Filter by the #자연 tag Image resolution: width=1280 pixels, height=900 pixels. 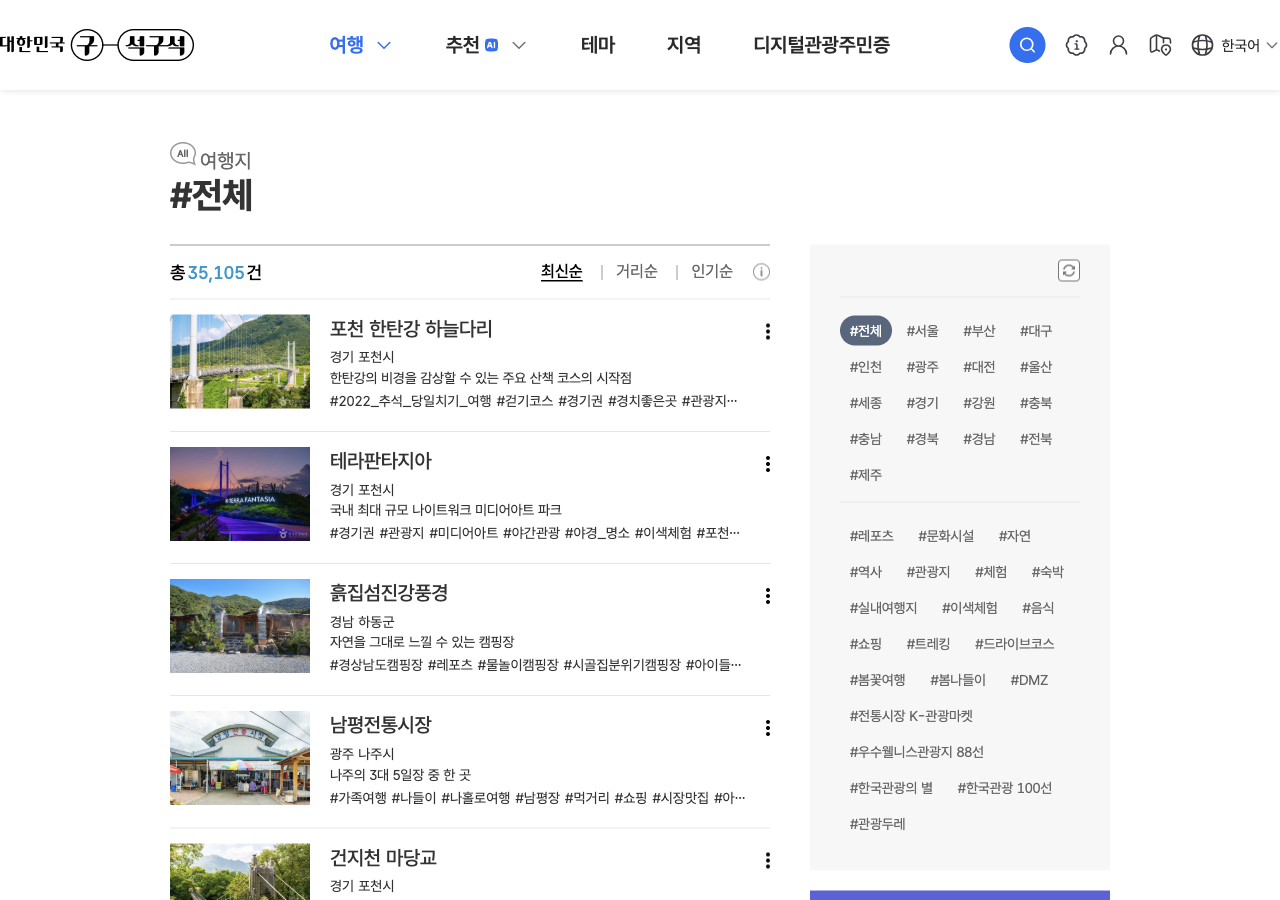click(x=1015, y=536)
